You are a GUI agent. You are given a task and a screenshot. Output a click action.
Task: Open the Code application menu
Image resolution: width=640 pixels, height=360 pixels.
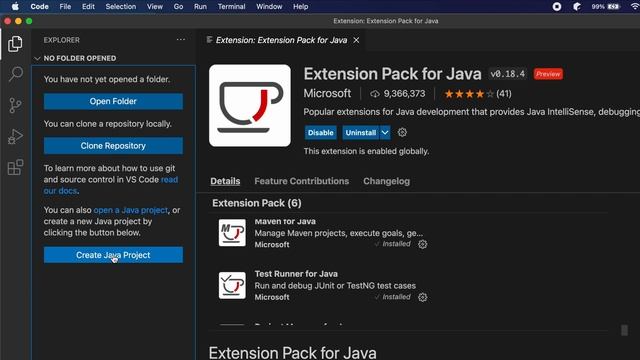click(x=40, y=7)
